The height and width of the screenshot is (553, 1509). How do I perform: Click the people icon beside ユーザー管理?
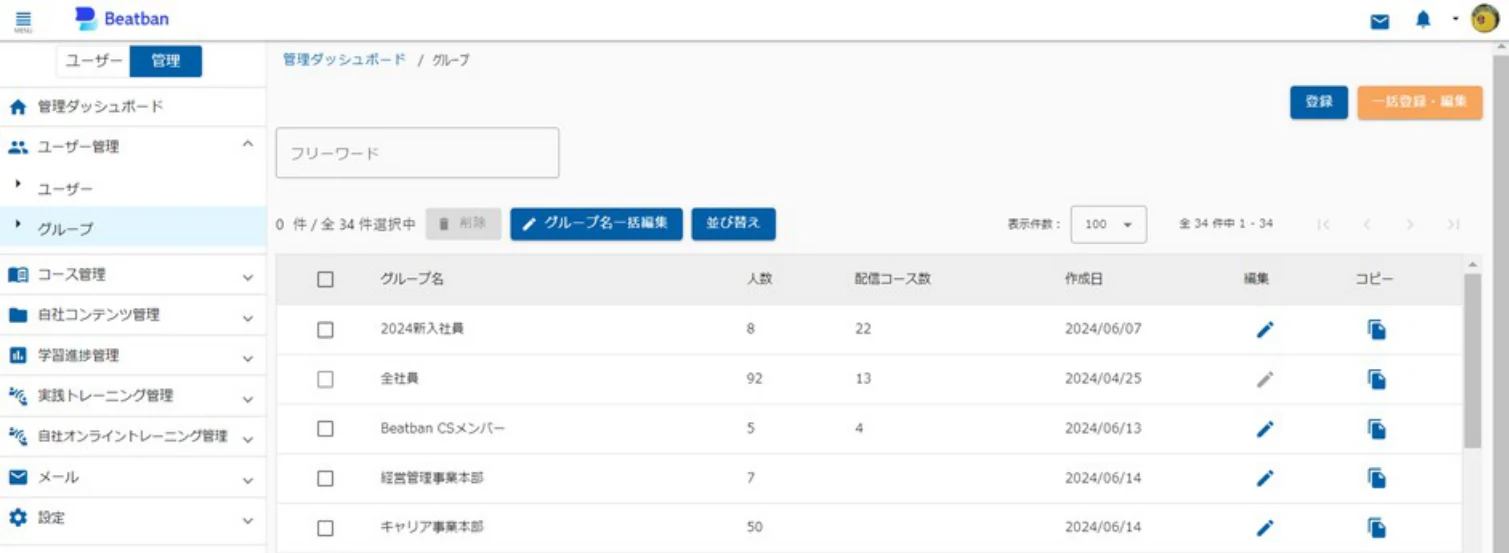click(x=17, y=147)
